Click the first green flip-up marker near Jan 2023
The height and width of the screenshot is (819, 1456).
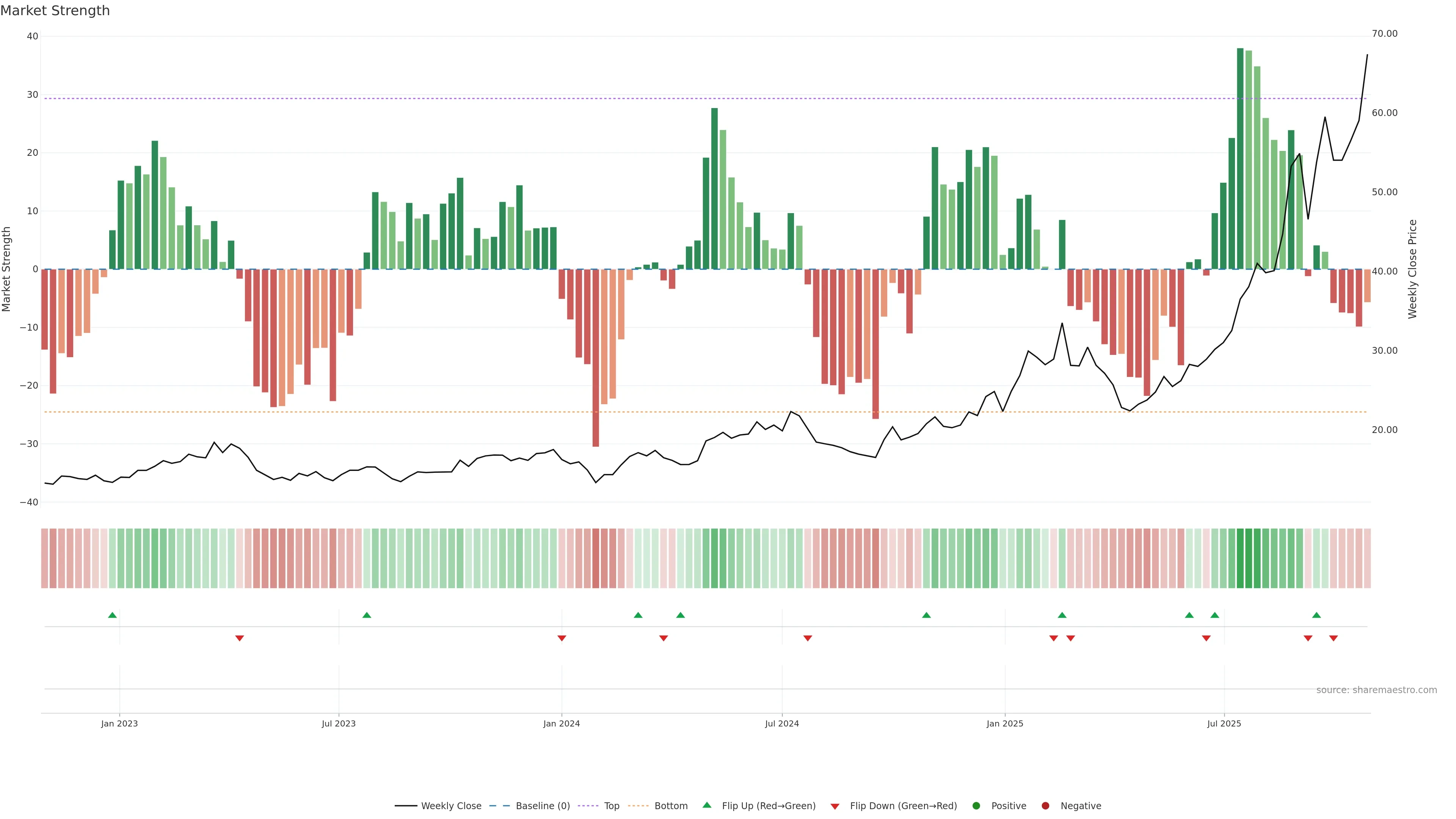pos(113,615)
